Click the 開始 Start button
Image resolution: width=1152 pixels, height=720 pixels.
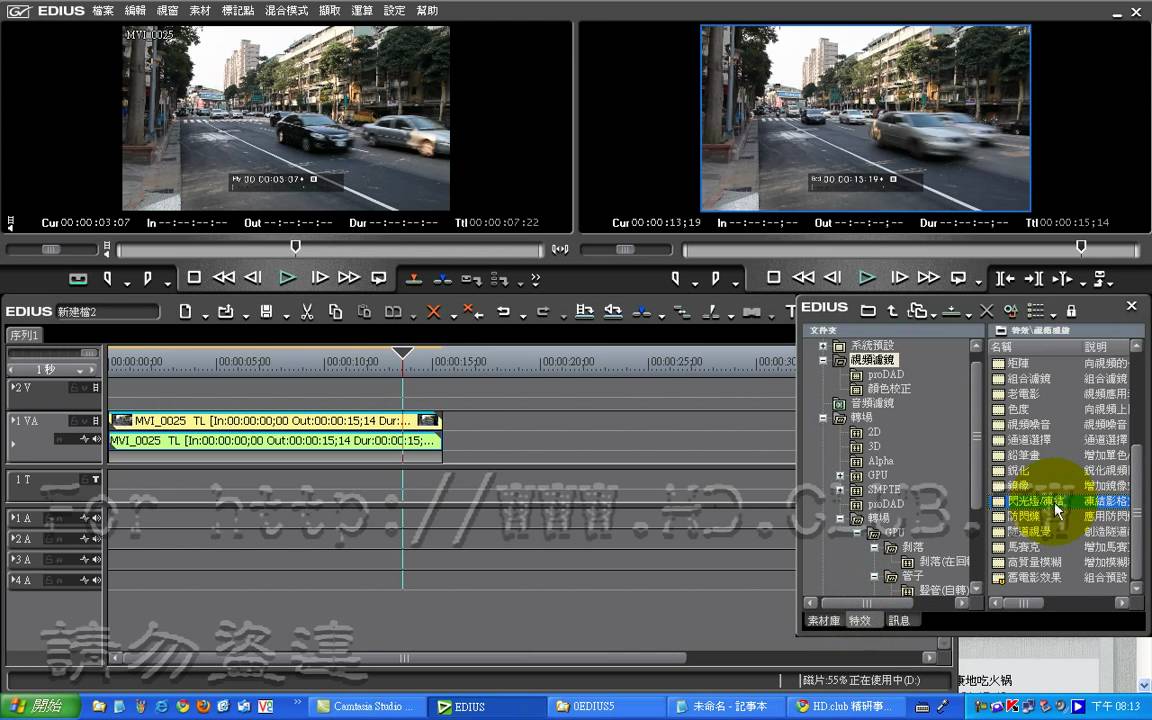(x=39, y=706)
